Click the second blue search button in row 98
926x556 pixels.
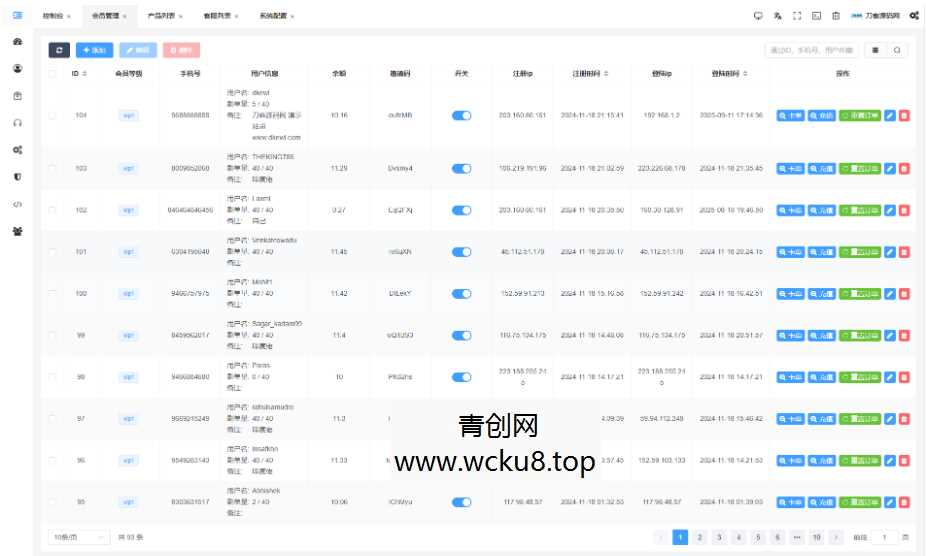[821, 377]
